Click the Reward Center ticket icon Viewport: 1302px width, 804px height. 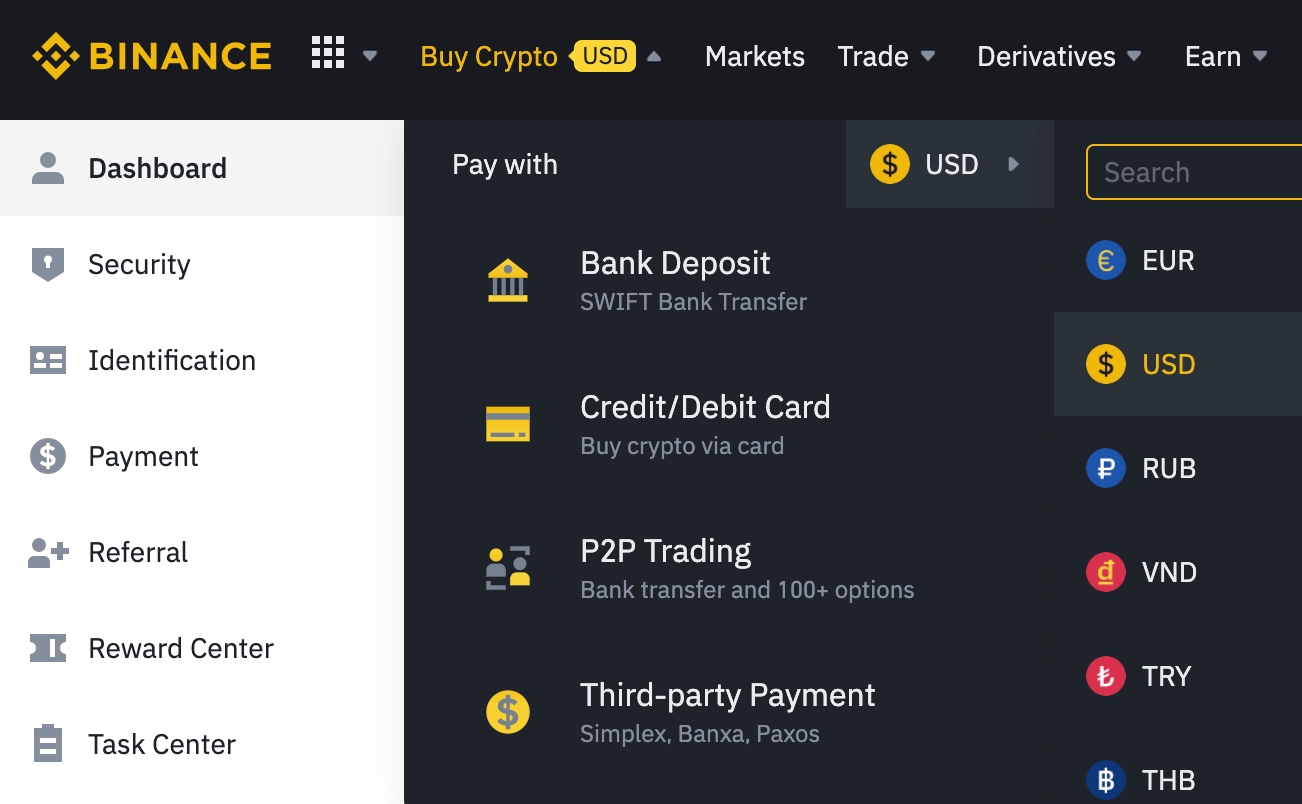[x=48, y=648]
